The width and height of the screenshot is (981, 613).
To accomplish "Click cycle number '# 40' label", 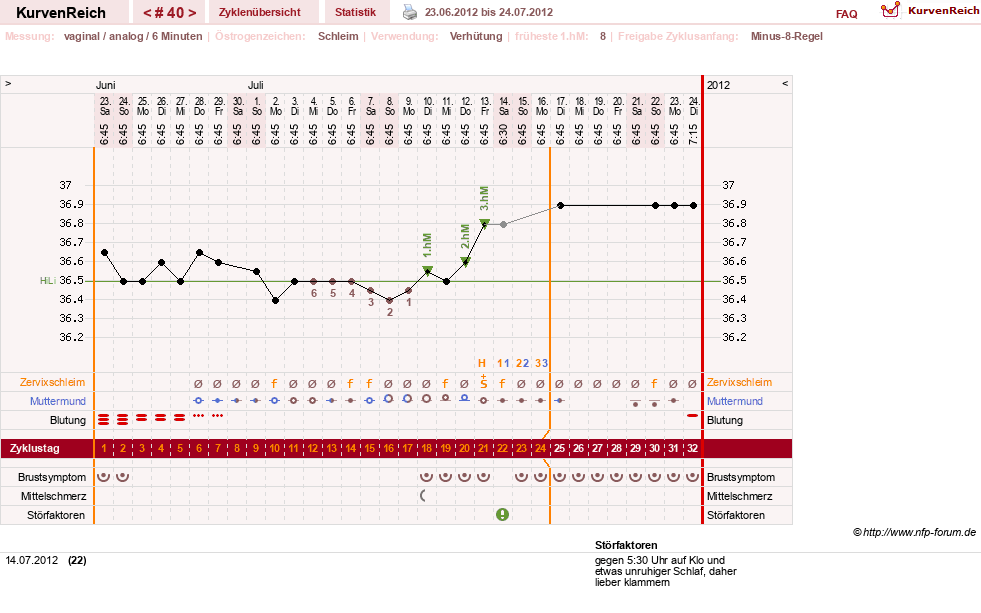I will [x=169, y=13].
